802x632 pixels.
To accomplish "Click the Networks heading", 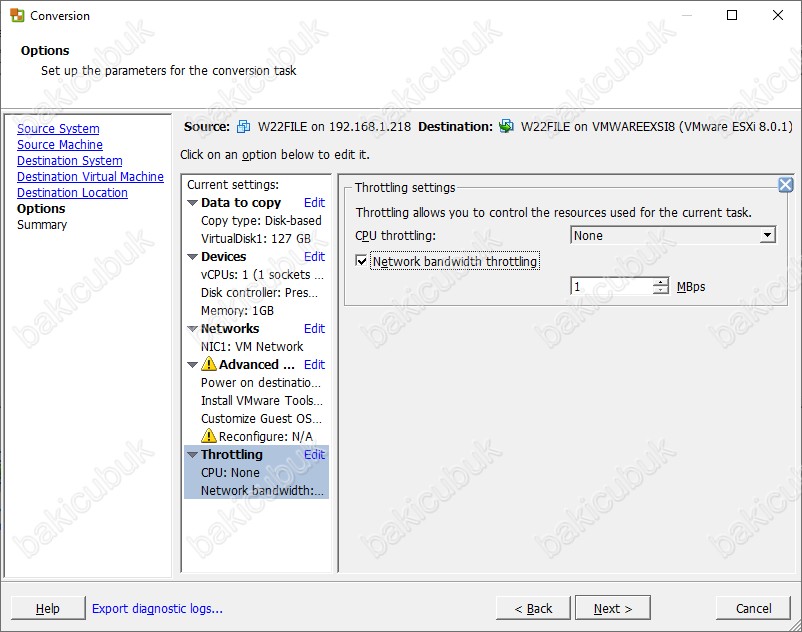I will coord(230,328).
